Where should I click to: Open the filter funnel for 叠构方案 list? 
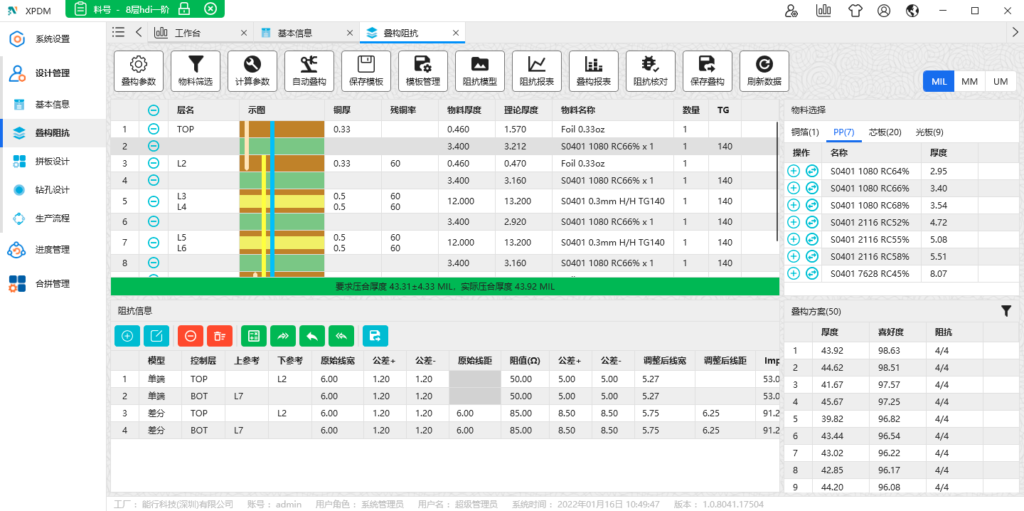[1006, 312]
